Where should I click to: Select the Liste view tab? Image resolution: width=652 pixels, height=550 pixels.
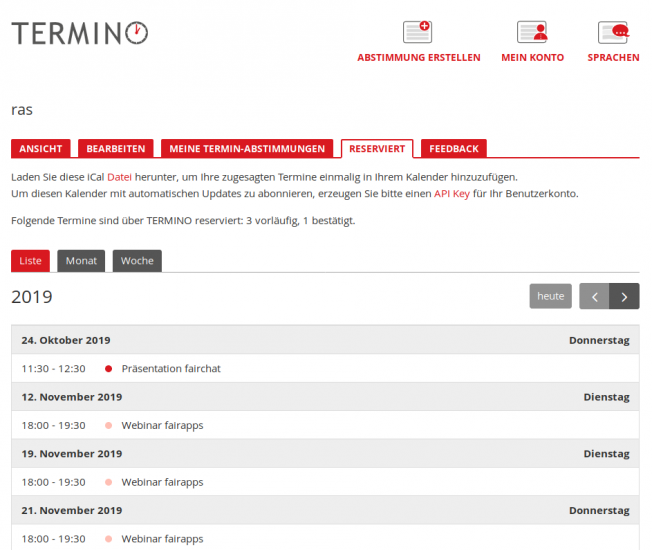click(30, 261)
